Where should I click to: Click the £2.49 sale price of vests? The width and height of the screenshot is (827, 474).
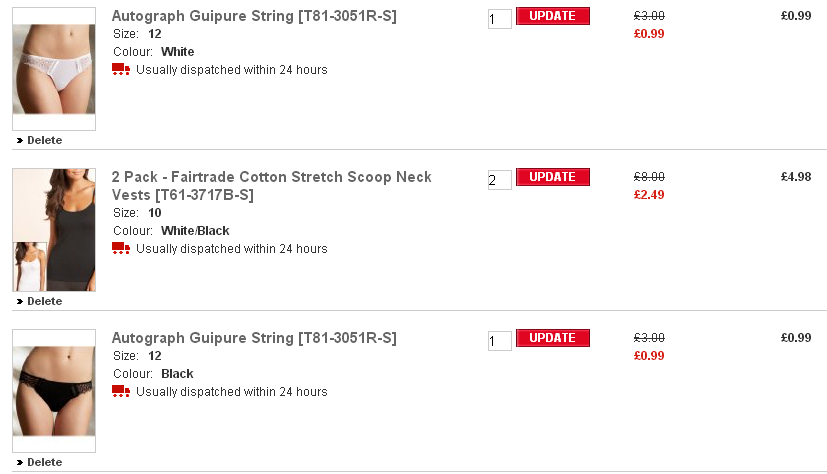[649, 195]
